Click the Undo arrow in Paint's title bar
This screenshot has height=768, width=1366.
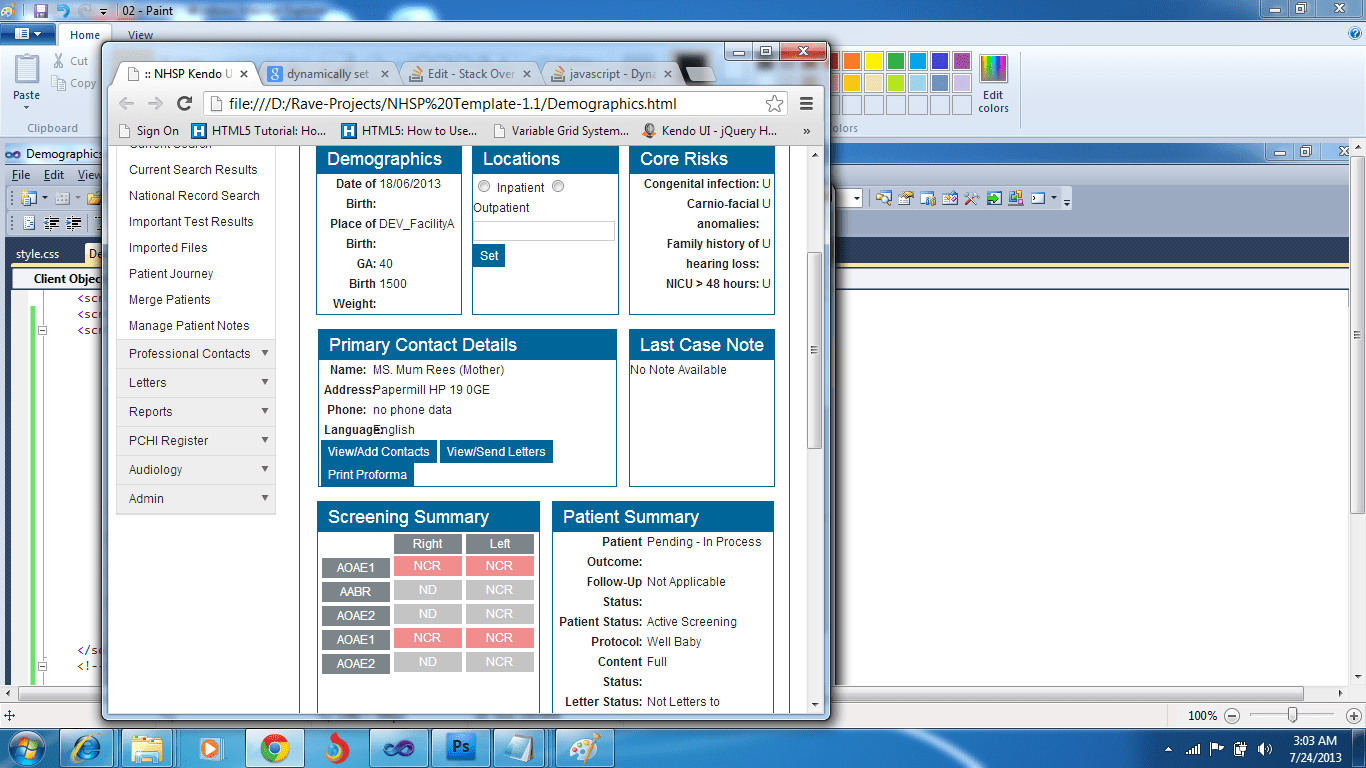63,11
